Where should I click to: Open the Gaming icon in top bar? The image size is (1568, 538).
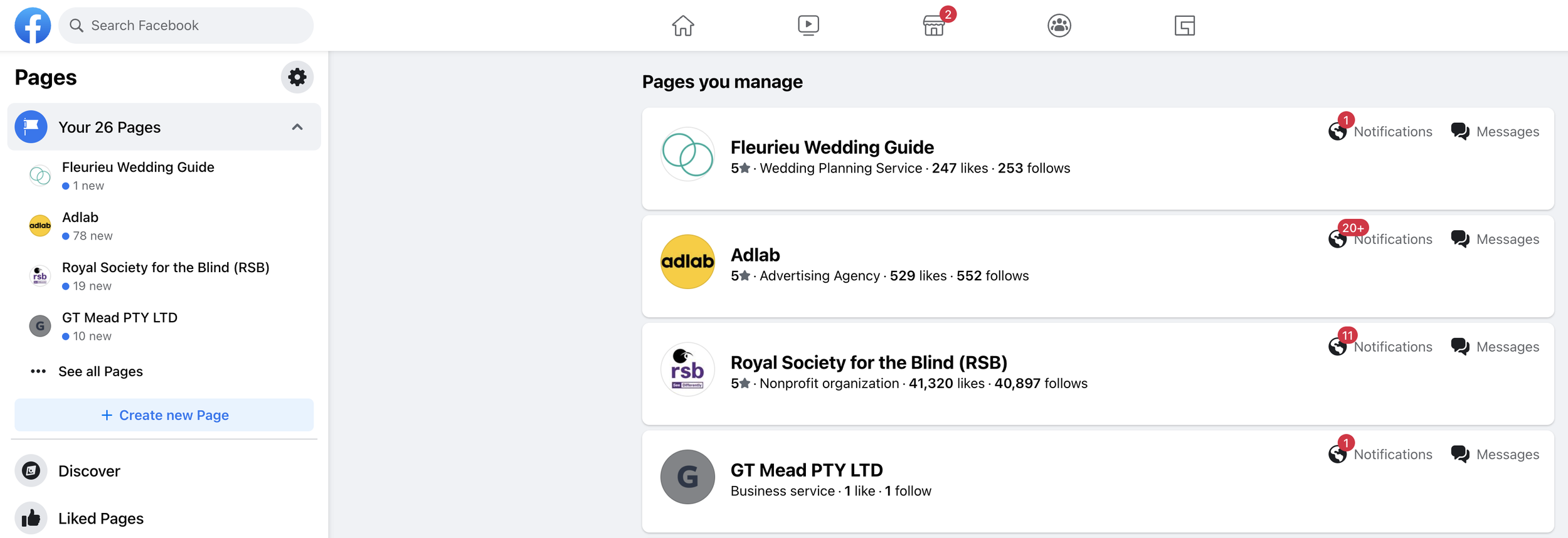[1185, 26]
